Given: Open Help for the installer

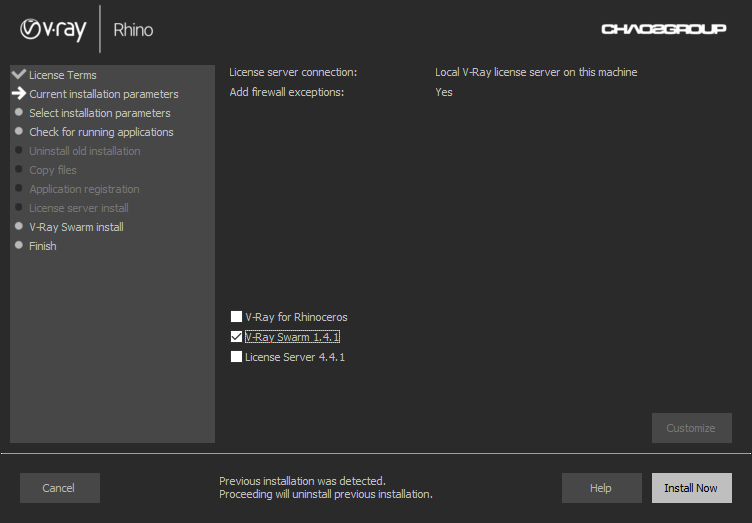Looking at the screenshot, I should [x=601, y=488].
